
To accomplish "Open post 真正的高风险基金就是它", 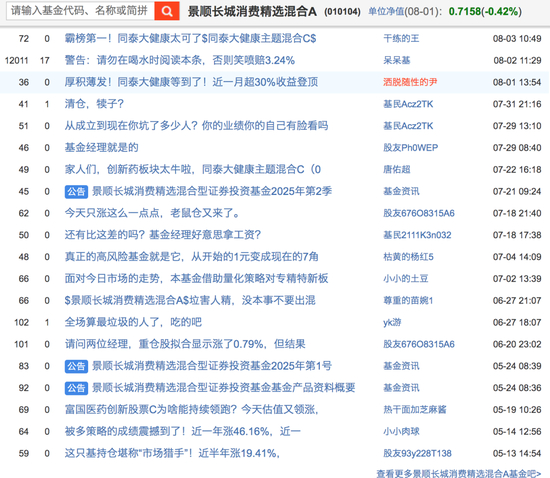I will 192,257.
